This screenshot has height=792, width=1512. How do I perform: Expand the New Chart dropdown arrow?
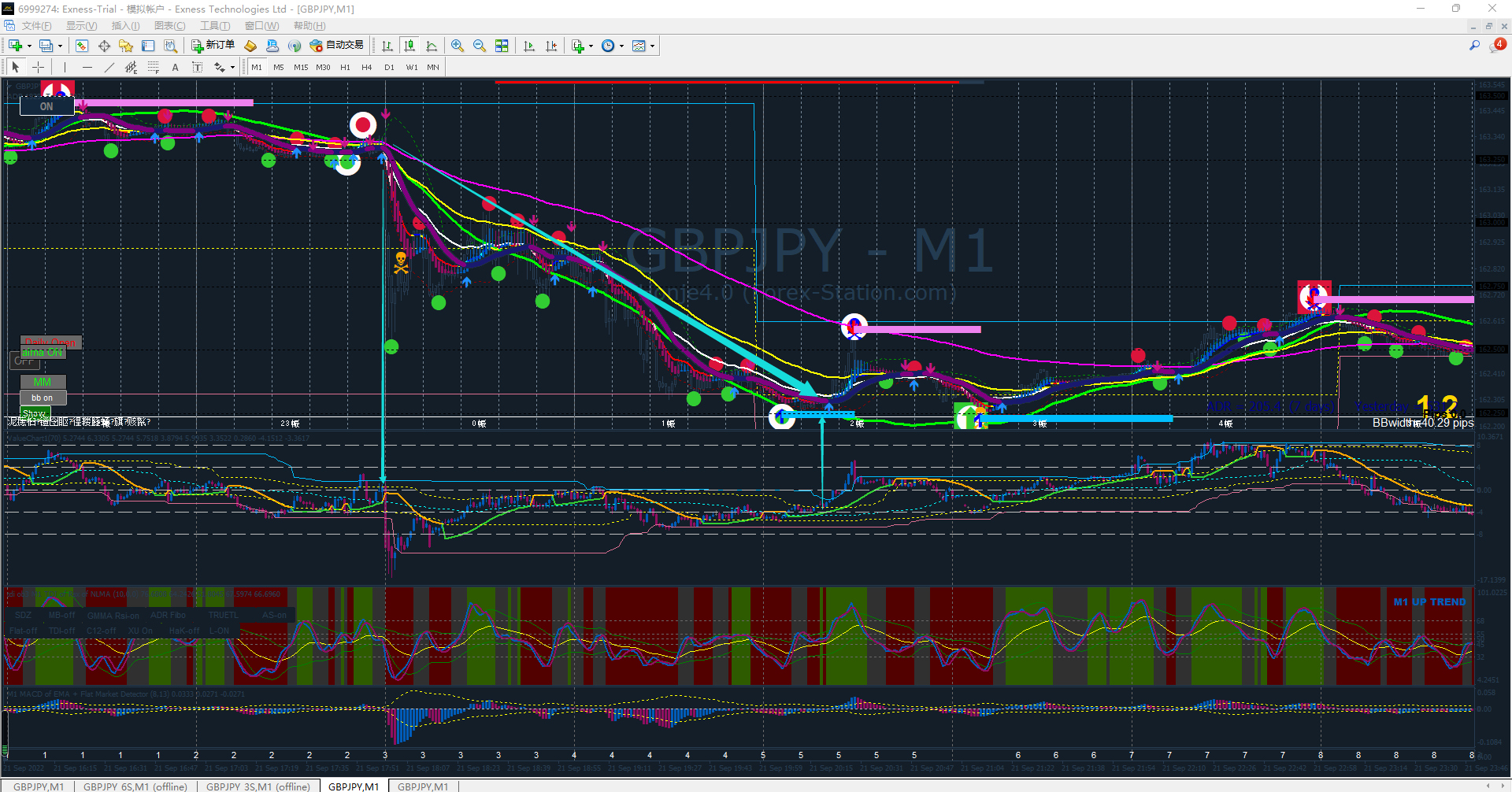[29, 46]
